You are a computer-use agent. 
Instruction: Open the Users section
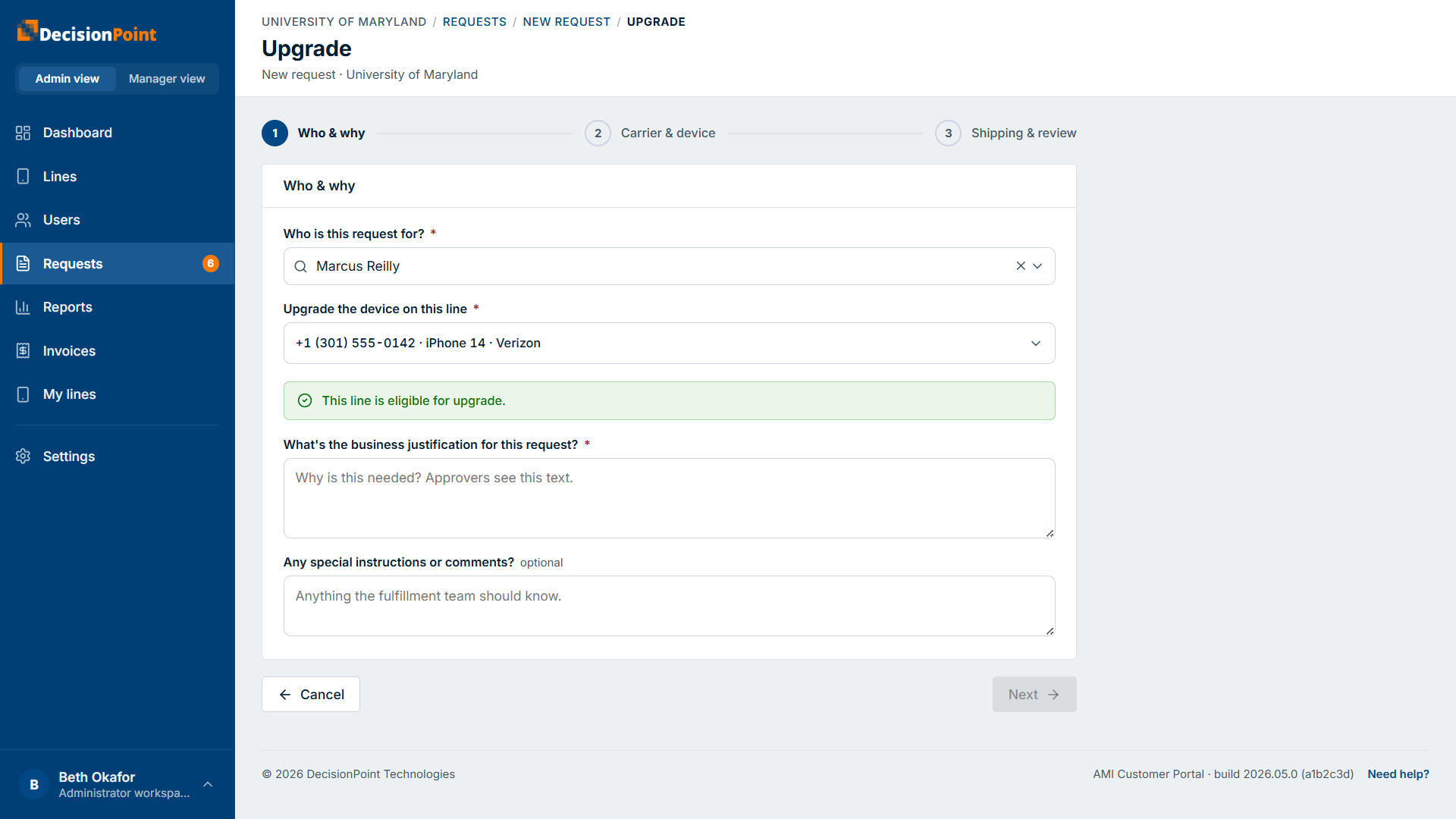(x=118, y=220)
